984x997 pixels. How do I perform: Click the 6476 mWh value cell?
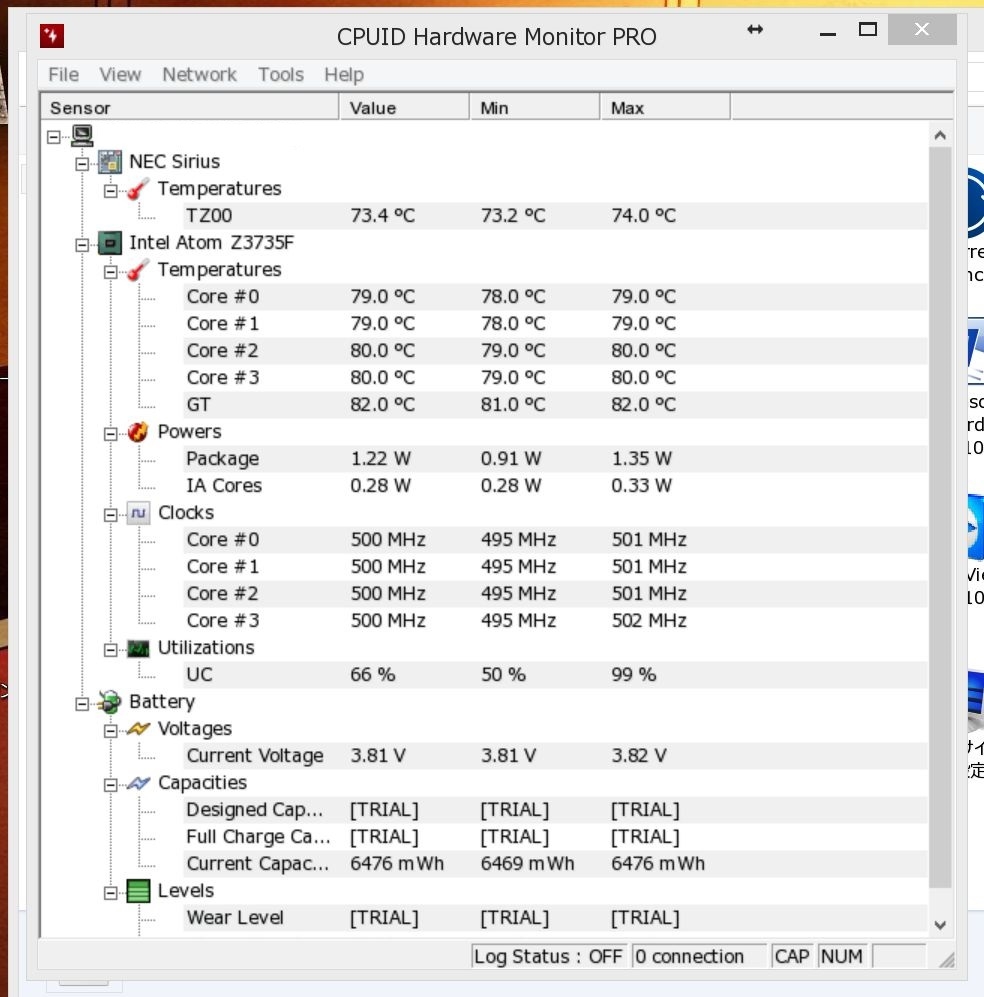(x=397, y=864)
